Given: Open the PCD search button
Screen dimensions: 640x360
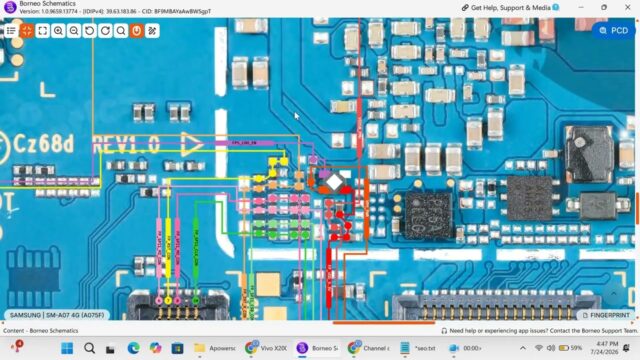Looking at the screenshot, I should point(613,31).
